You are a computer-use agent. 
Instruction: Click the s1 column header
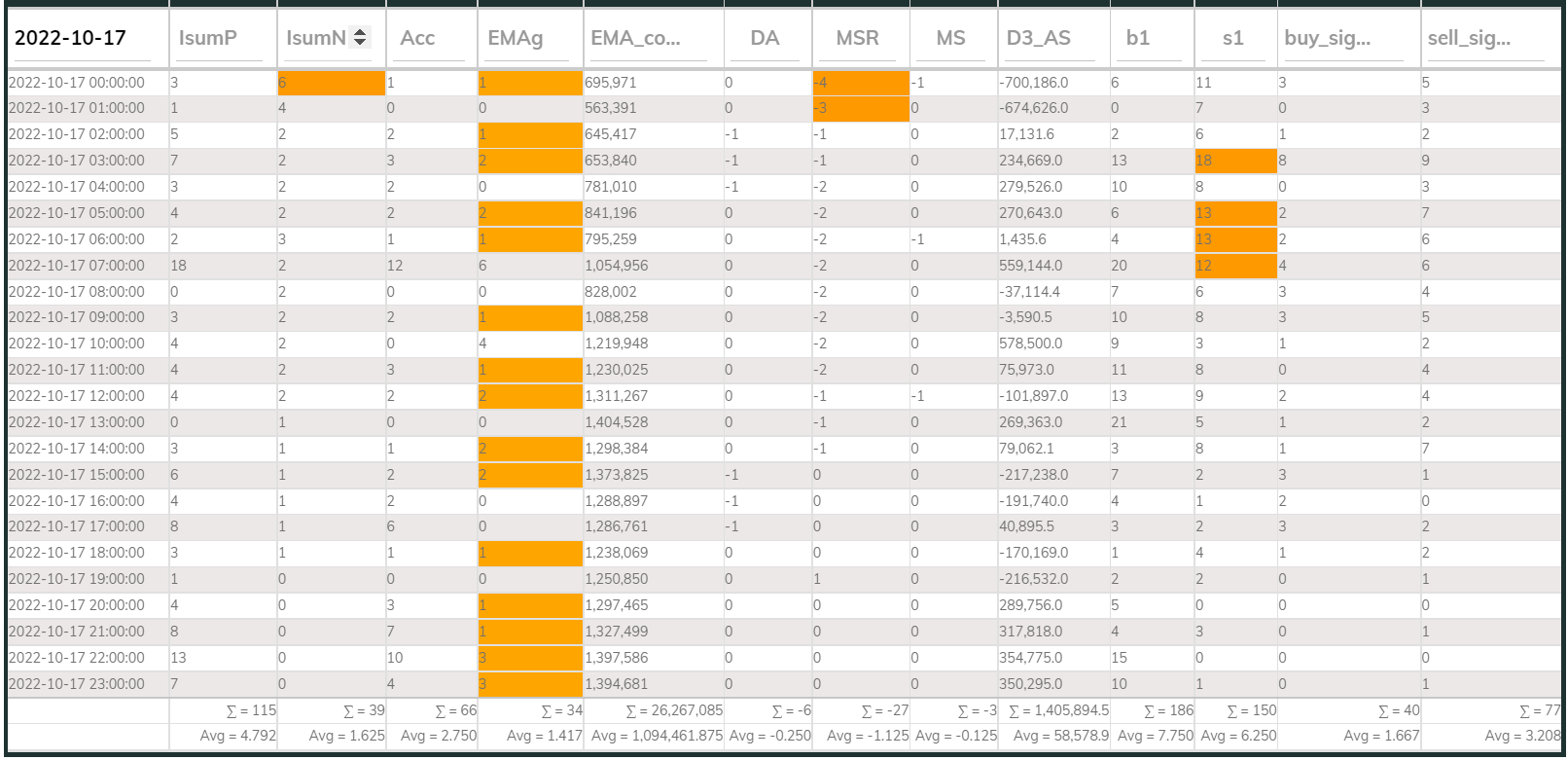1232,38
